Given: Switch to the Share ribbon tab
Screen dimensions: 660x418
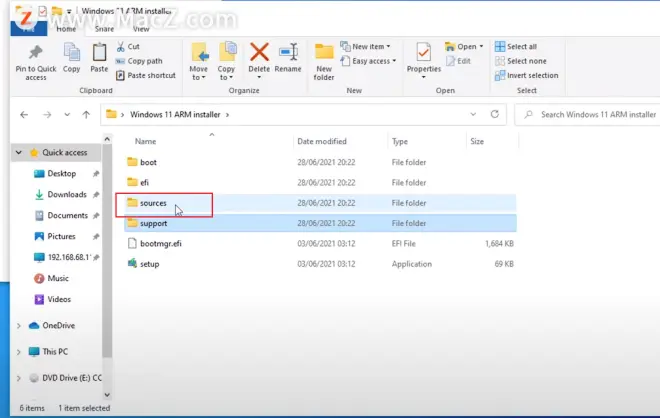Looking at the screenshot, I should click(x=104, y=29).
